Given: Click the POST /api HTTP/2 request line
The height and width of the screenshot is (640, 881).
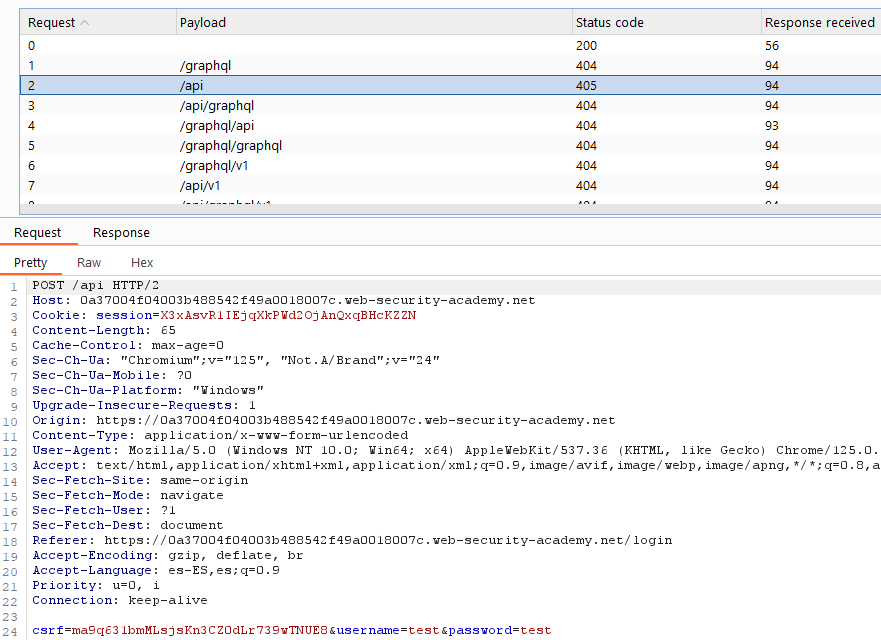Looking at the screenshot, I should click(x=96, y=285).
